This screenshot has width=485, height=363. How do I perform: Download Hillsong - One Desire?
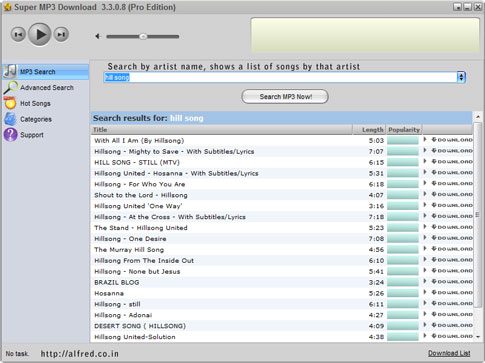452,238
